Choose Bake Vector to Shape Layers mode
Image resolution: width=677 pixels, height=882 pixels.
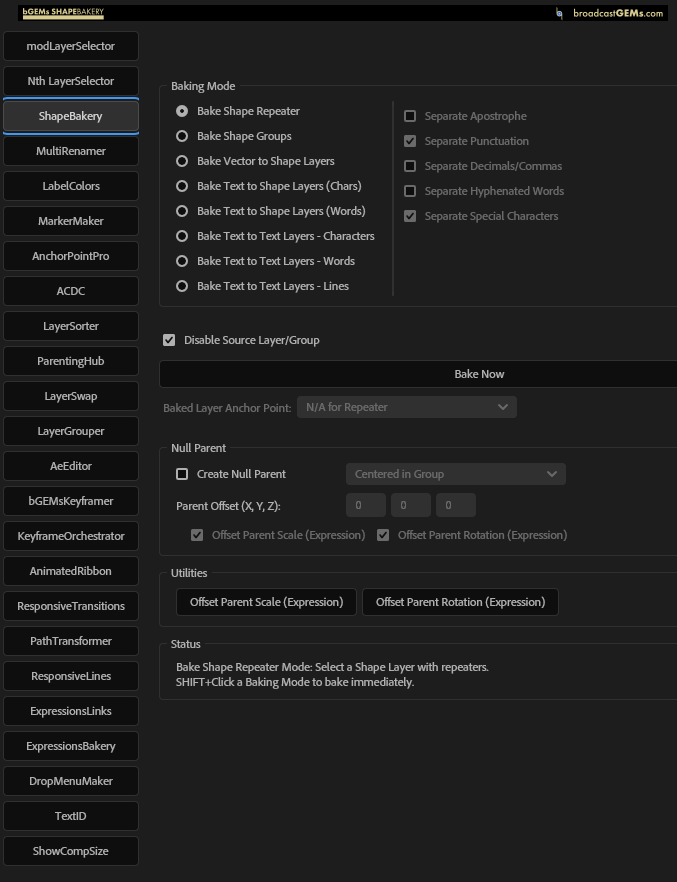click(x=182, y=161)
